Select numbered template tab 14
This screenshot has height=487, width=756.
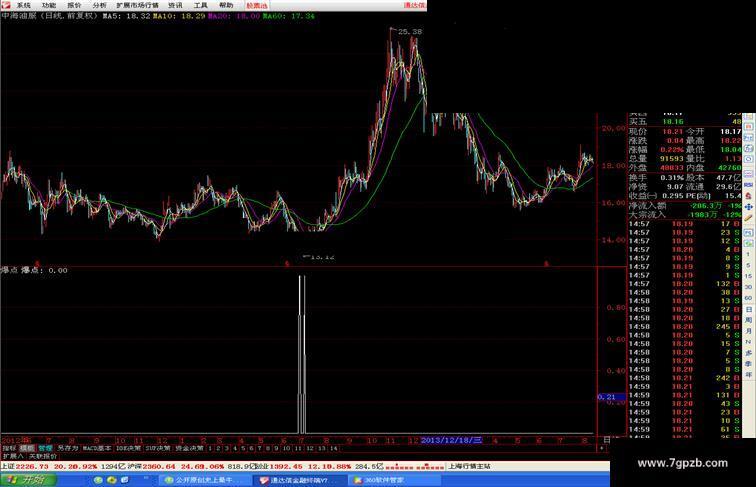click(x=333, y=448)
